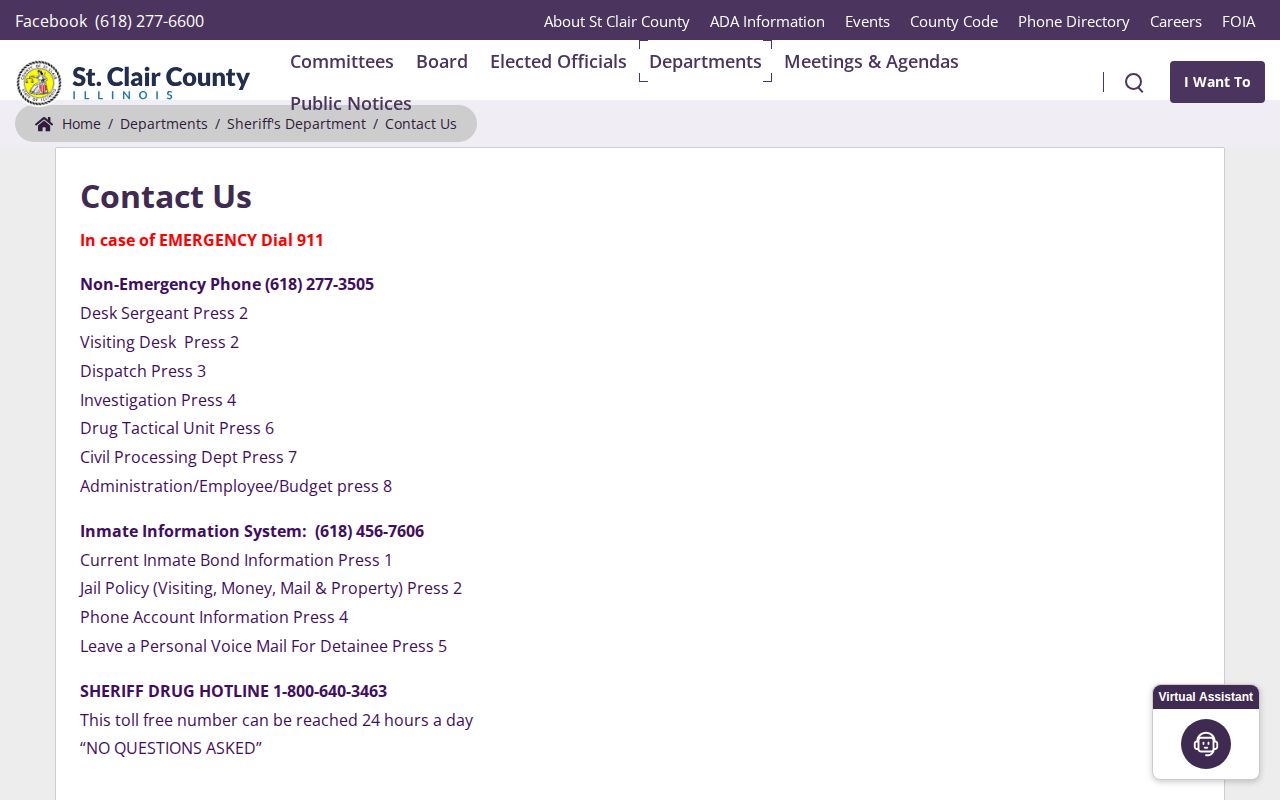Open the County Code link

[x=954, y=21]
